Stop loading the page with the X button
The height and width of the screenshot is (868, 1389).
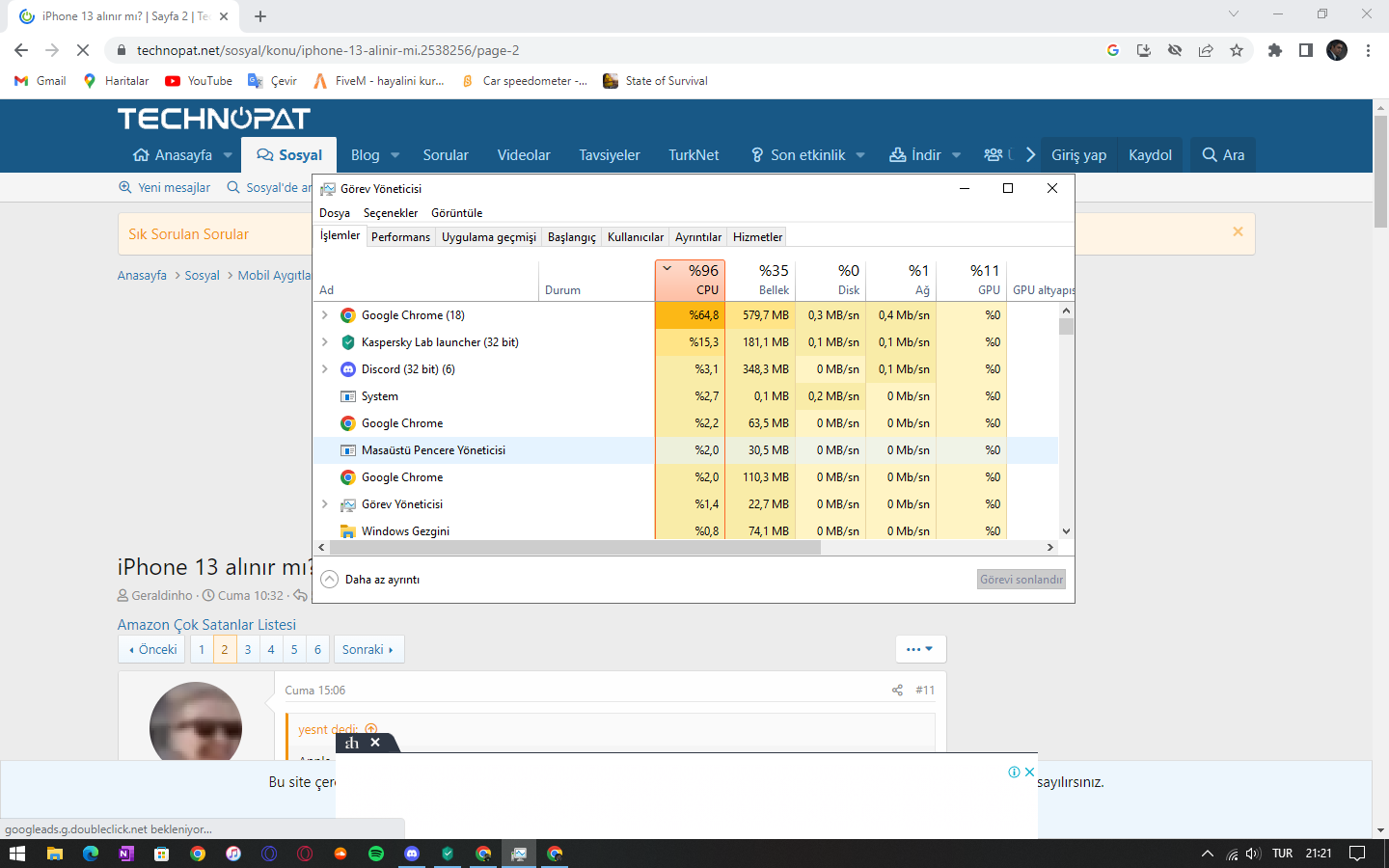pyautogui.click(x=83, y=50)
